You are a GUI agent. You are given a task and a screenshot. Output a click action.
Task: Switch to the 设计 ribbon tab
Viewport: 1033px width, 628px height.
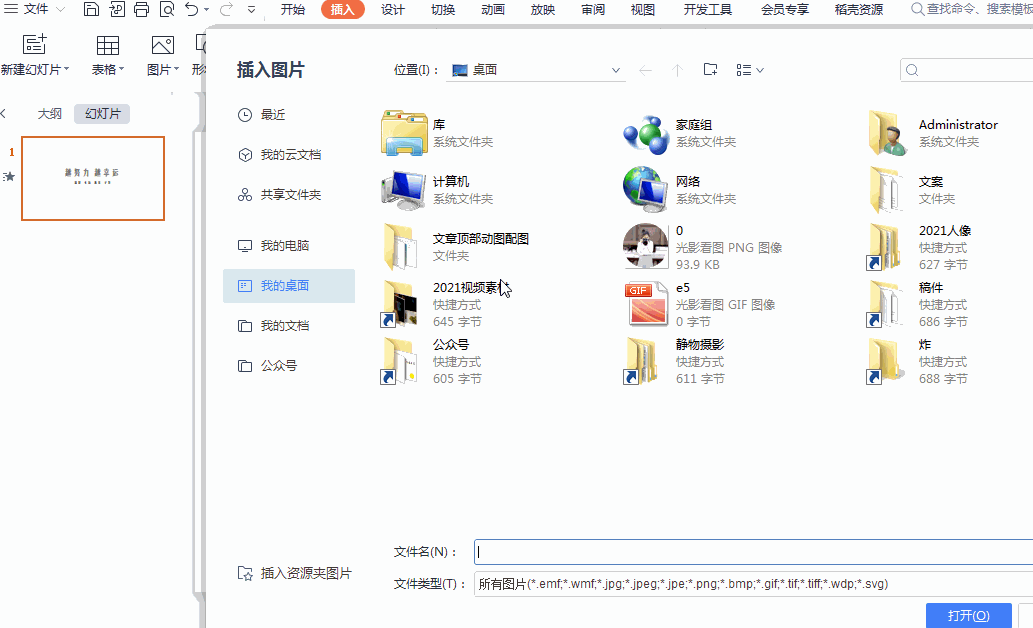click(393, 10)
